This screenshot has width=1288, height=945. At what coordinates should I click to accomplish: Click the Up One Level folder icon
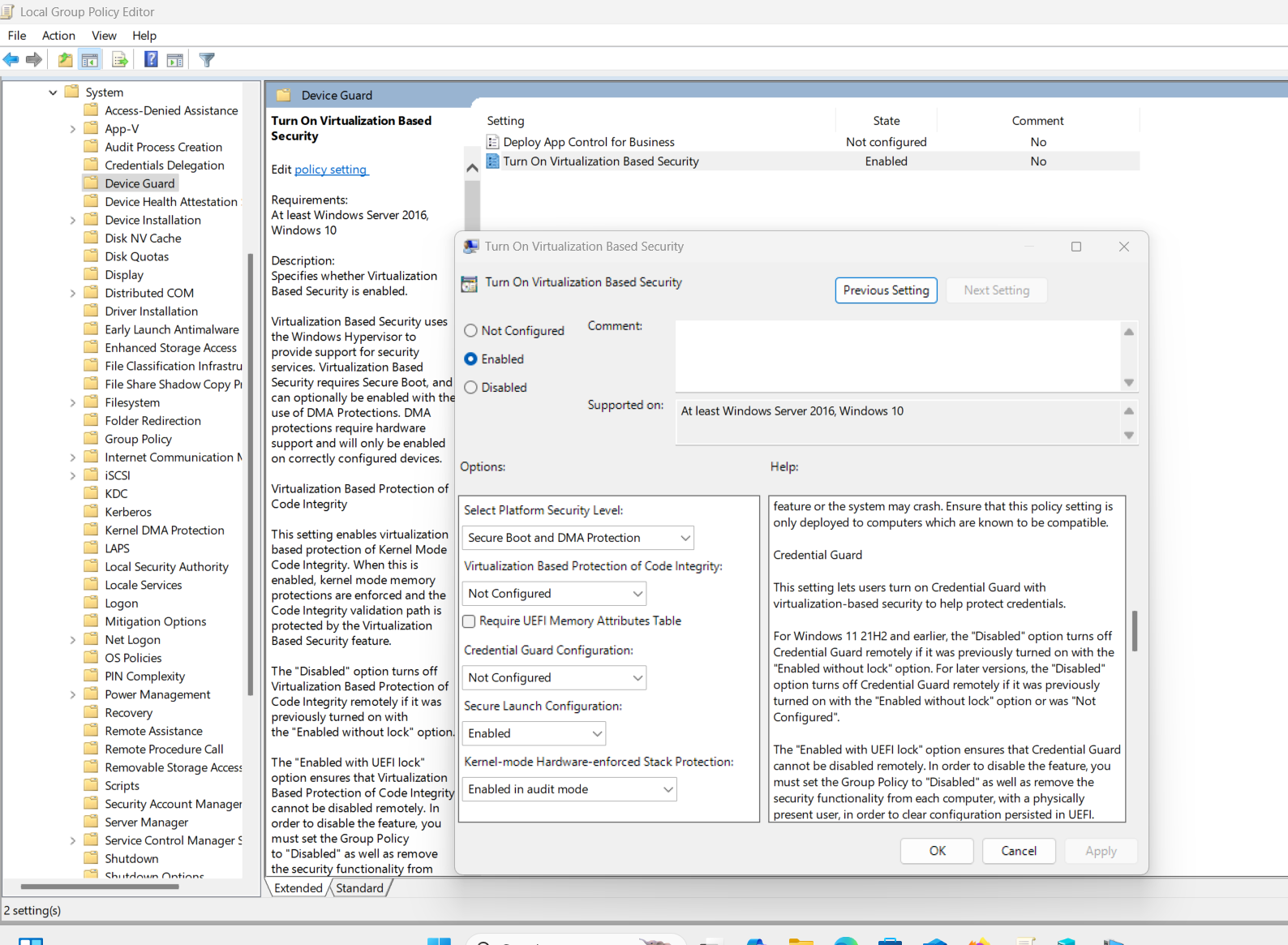pyautogui.click(x=66, y=60)
